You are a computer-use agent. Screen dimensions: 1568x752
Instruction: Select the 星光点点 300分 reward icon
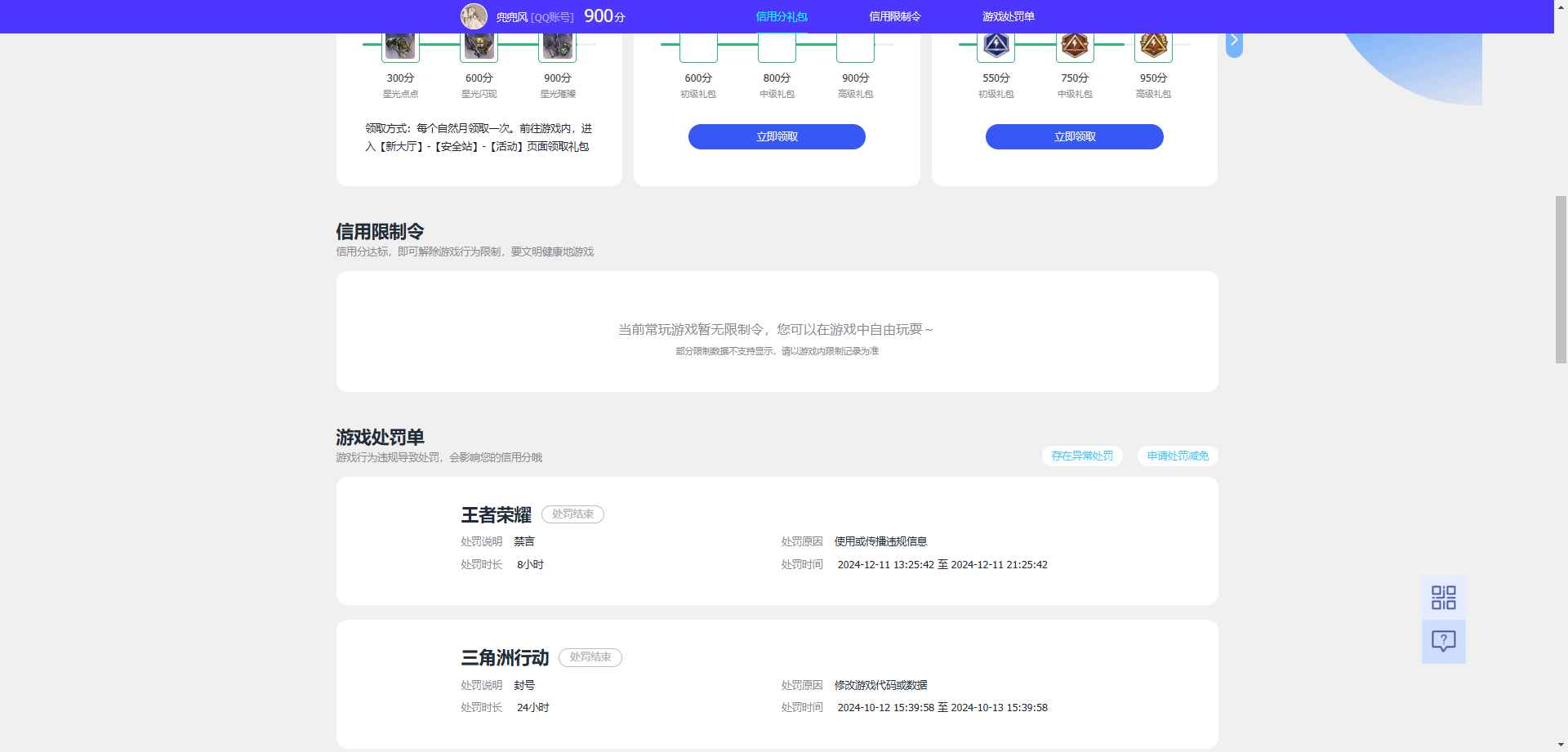(400, 47)
